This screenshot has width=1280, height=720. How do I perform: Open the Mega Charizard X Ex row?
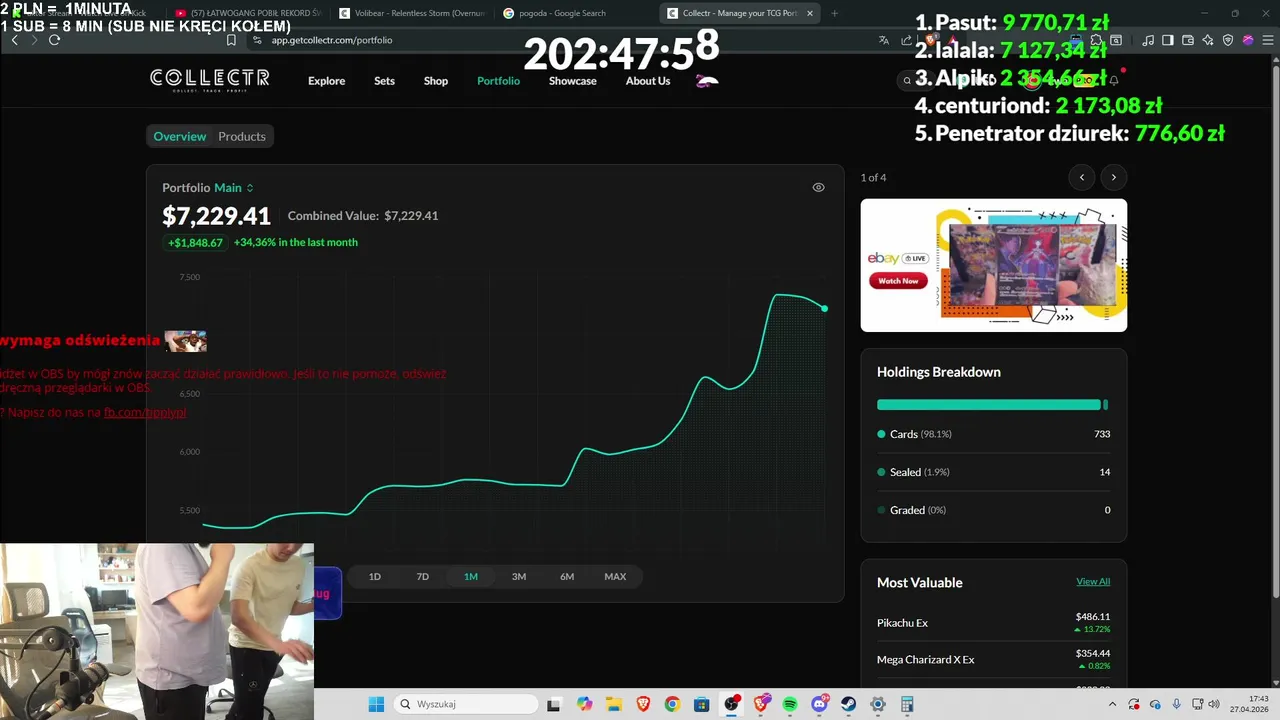pyautogui.click(x=993, y=659)
